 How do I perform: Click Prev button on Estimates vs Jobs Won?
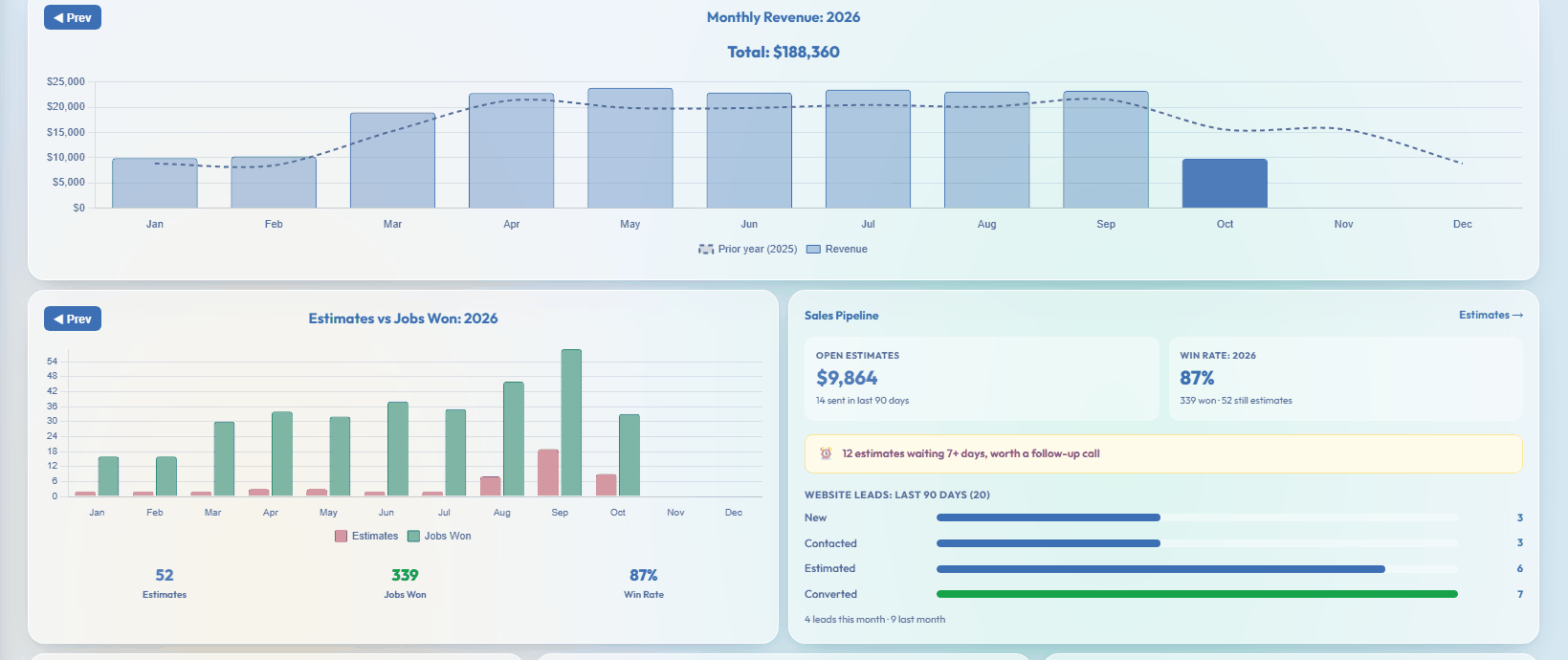pyautogui.click(x=73, y=319)
